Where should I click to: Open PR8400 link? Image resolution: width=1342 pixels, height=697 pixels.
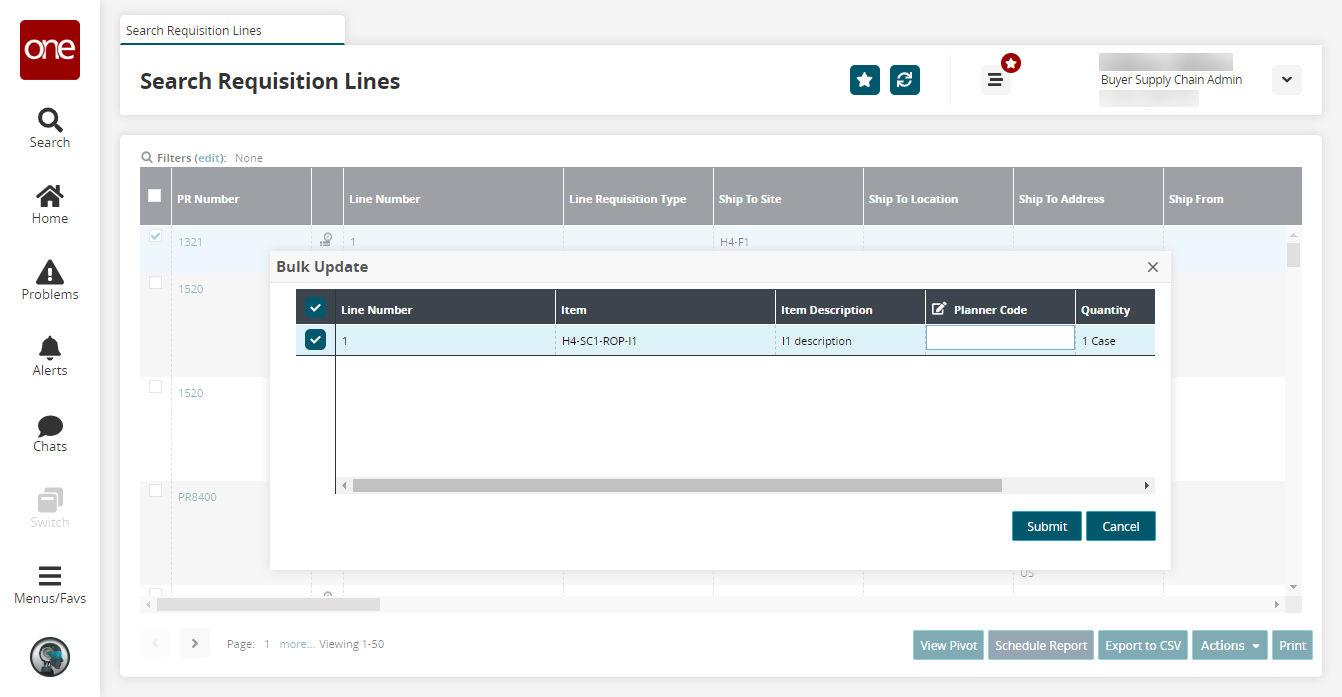[197, 497]
